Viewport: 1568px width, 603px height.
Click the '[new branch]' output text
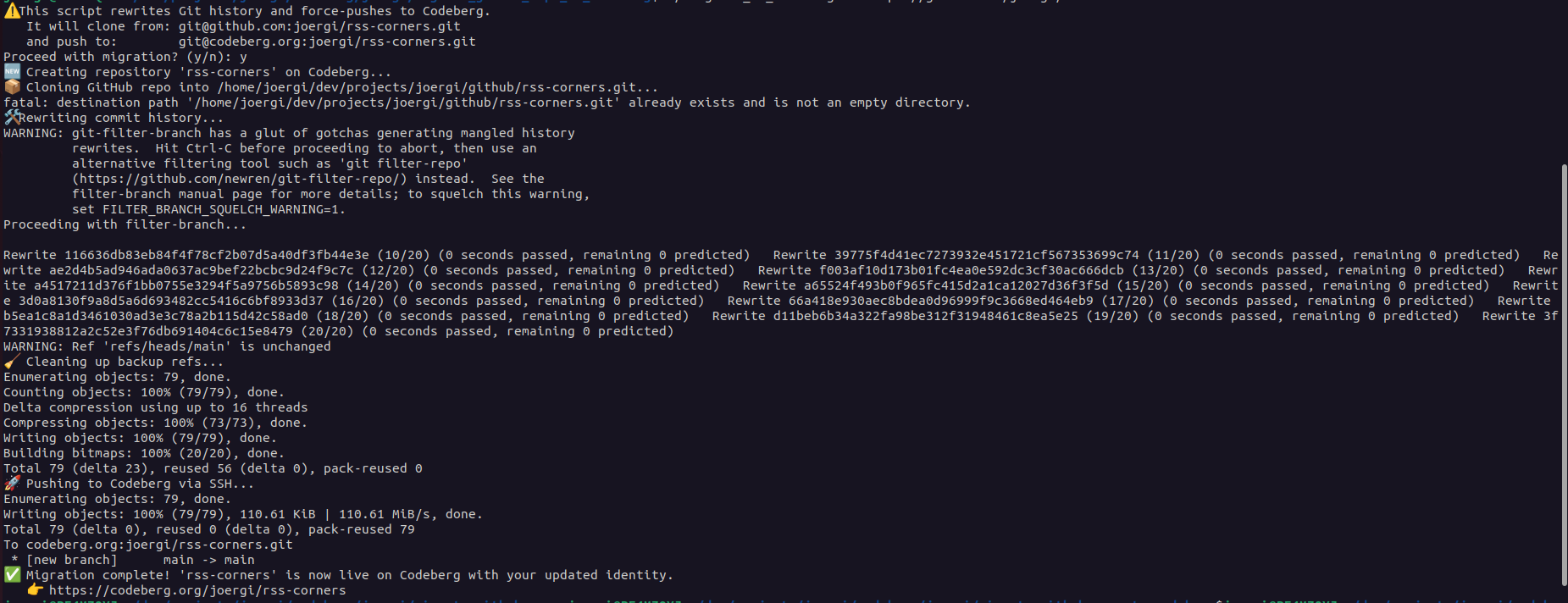[72, 560]
